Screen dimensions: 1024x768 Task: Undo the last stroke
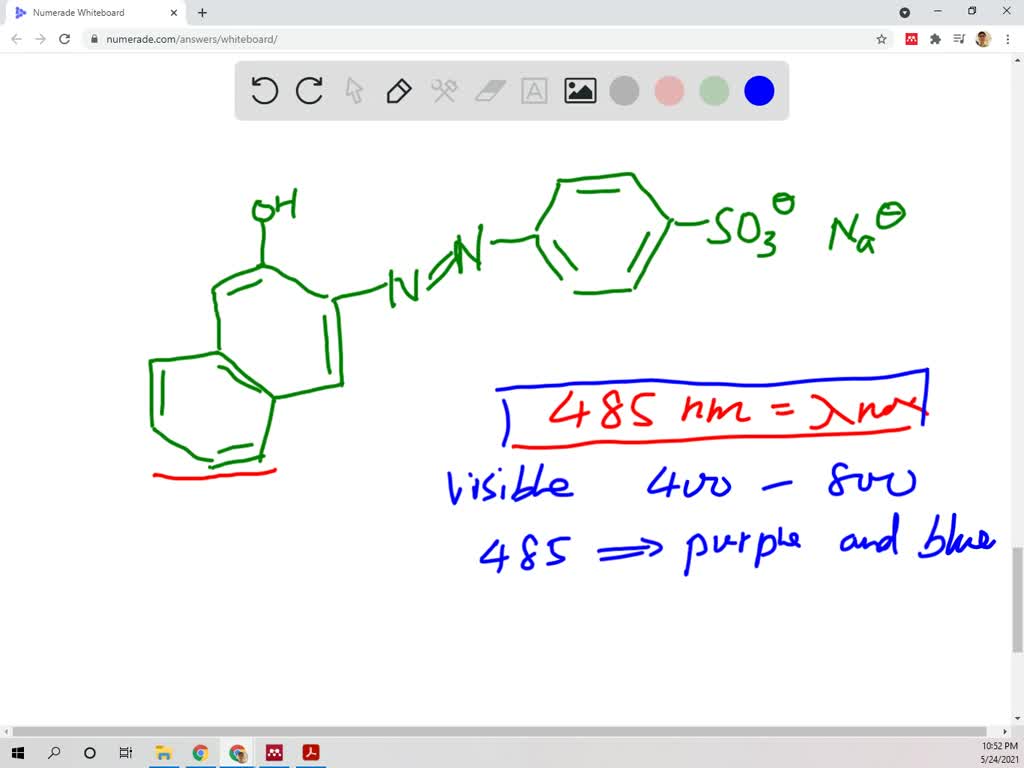tap(263, 91)
